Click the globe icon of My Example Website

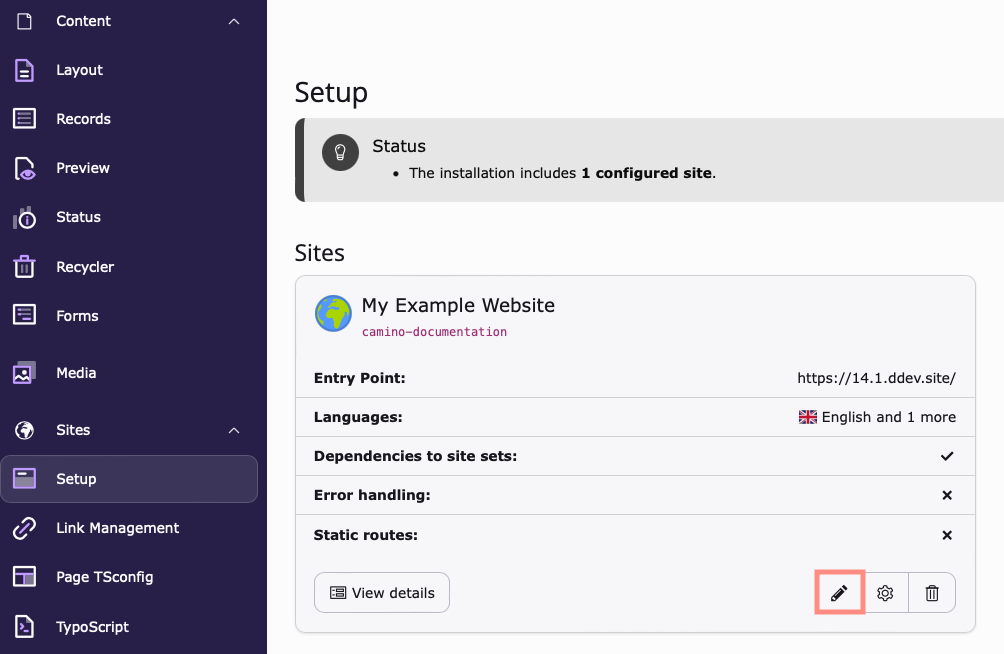(x=332, y=313)
